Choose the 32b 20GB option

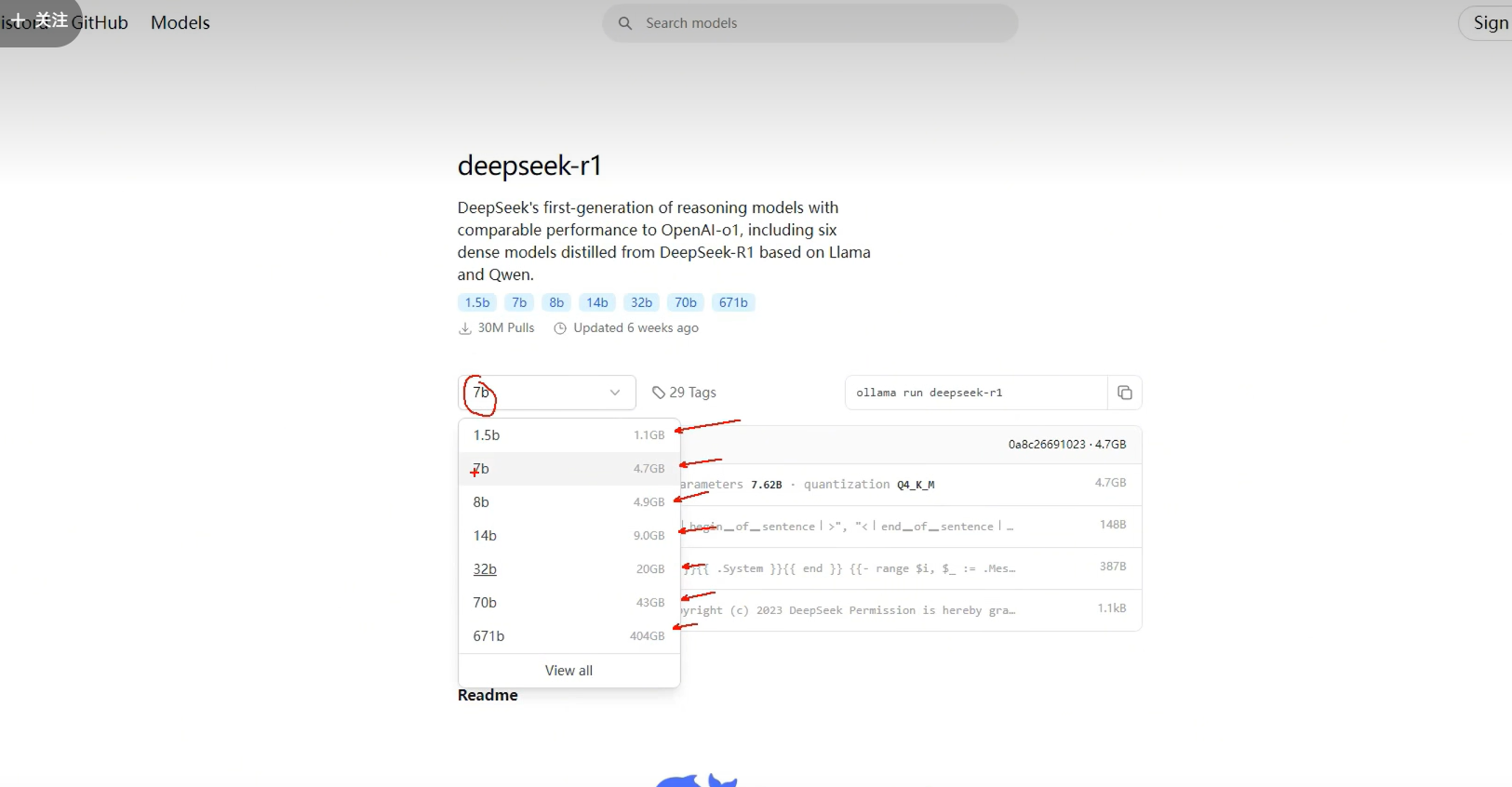point(569,569)
